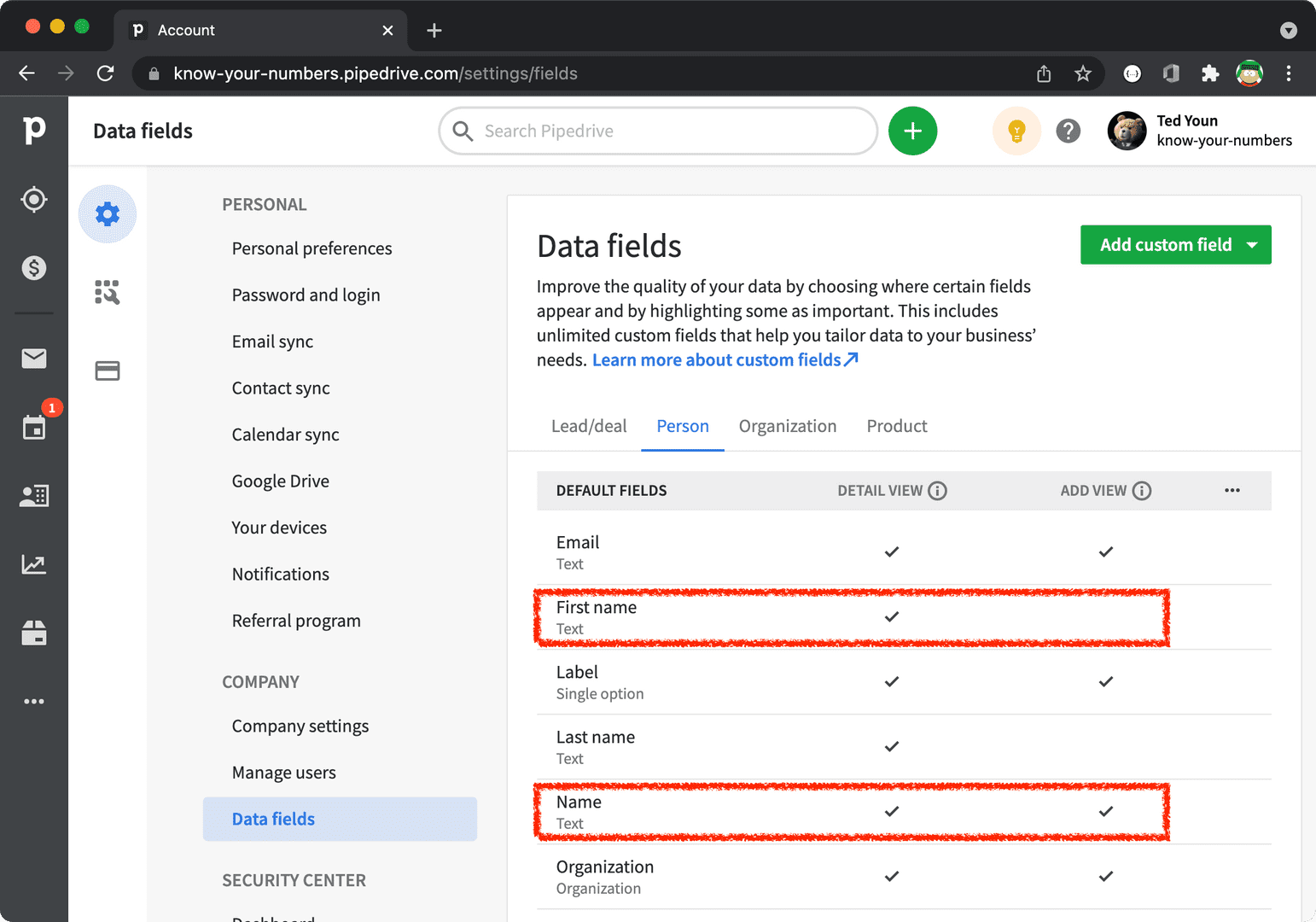
Task: Open Chrome three-dot menu
Action: pos(1289,73)
